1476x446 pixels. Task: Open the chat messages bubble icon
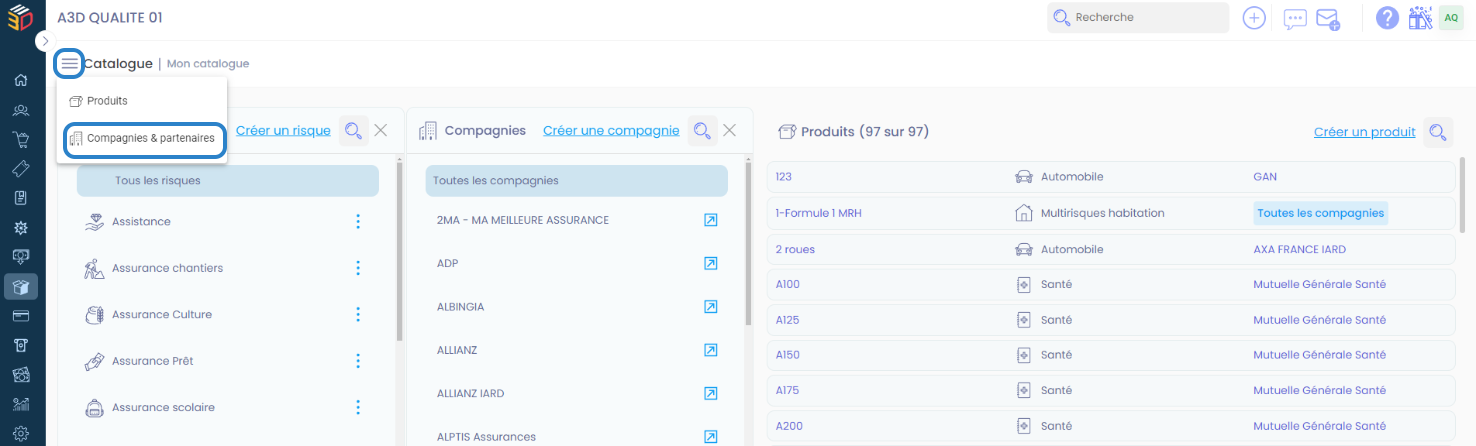[x=1295, y=19]
